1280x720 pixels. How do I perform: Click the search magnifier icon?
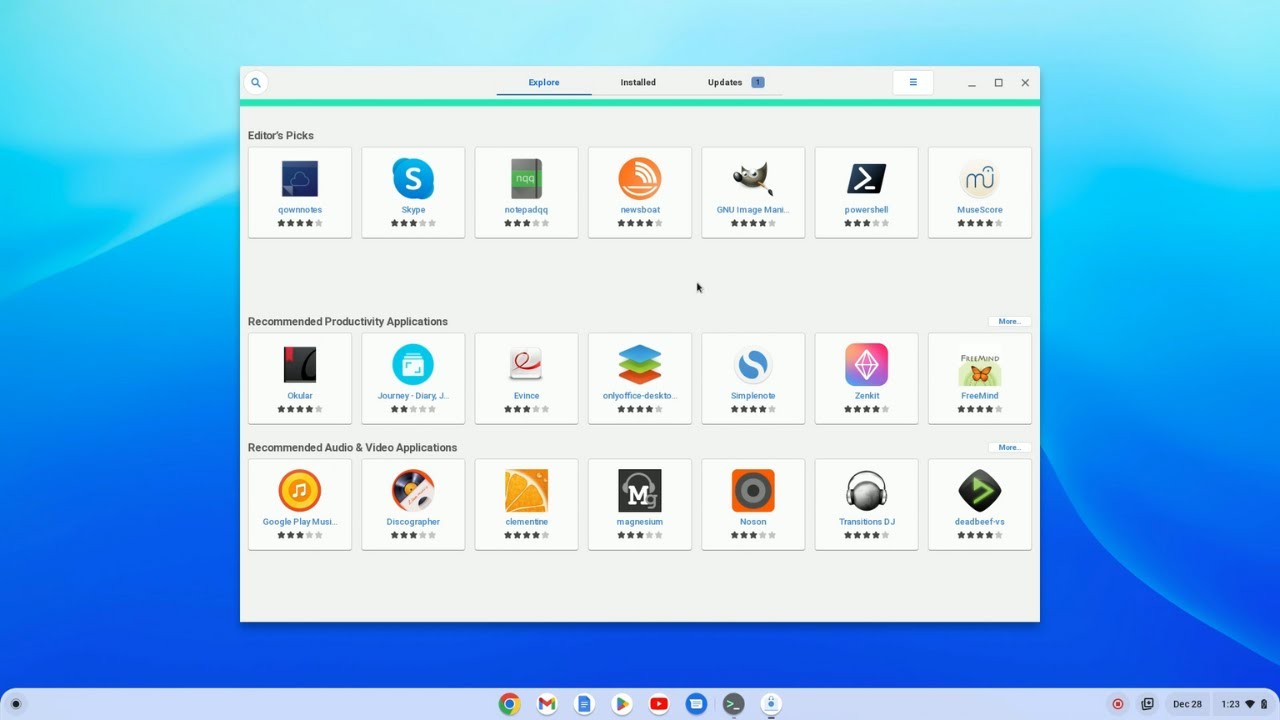coord(256,83)
